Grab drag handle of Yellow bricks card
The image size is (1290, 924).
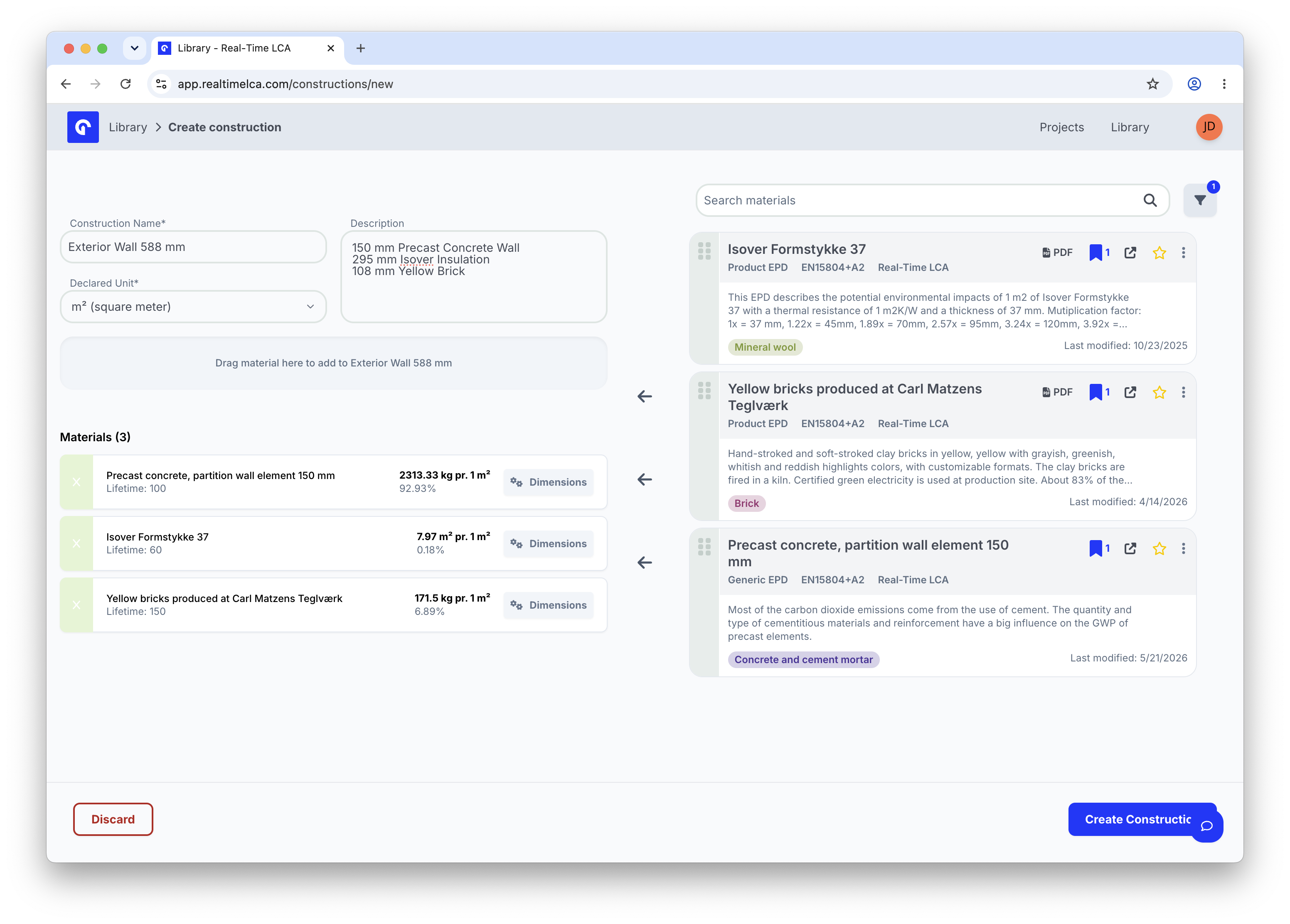[x=704, y=390]
